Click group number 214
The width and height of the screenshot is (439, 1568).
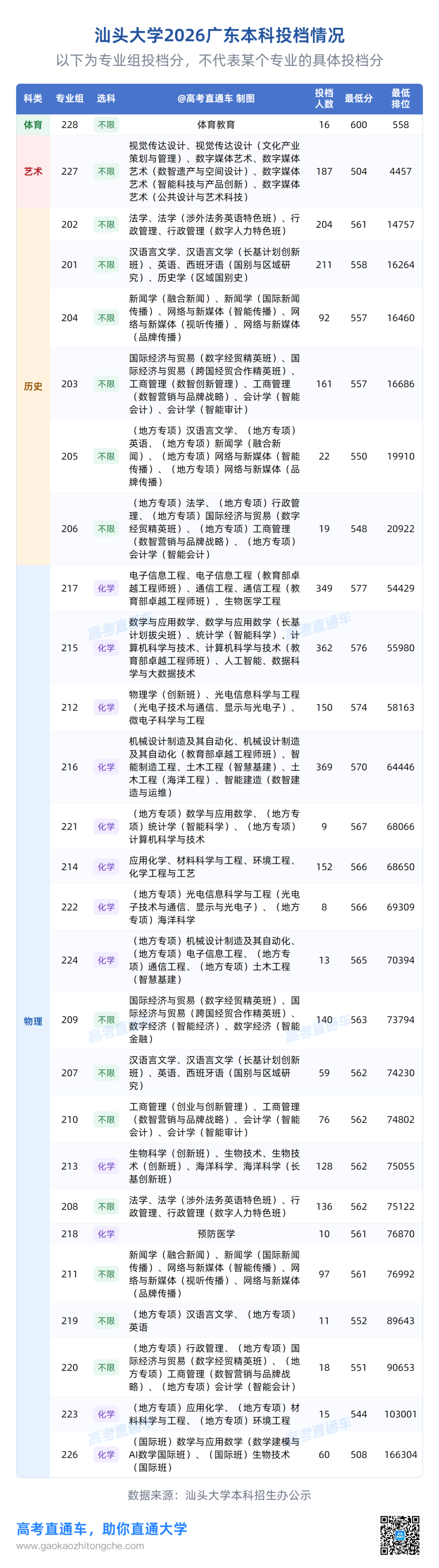(70, 867)
